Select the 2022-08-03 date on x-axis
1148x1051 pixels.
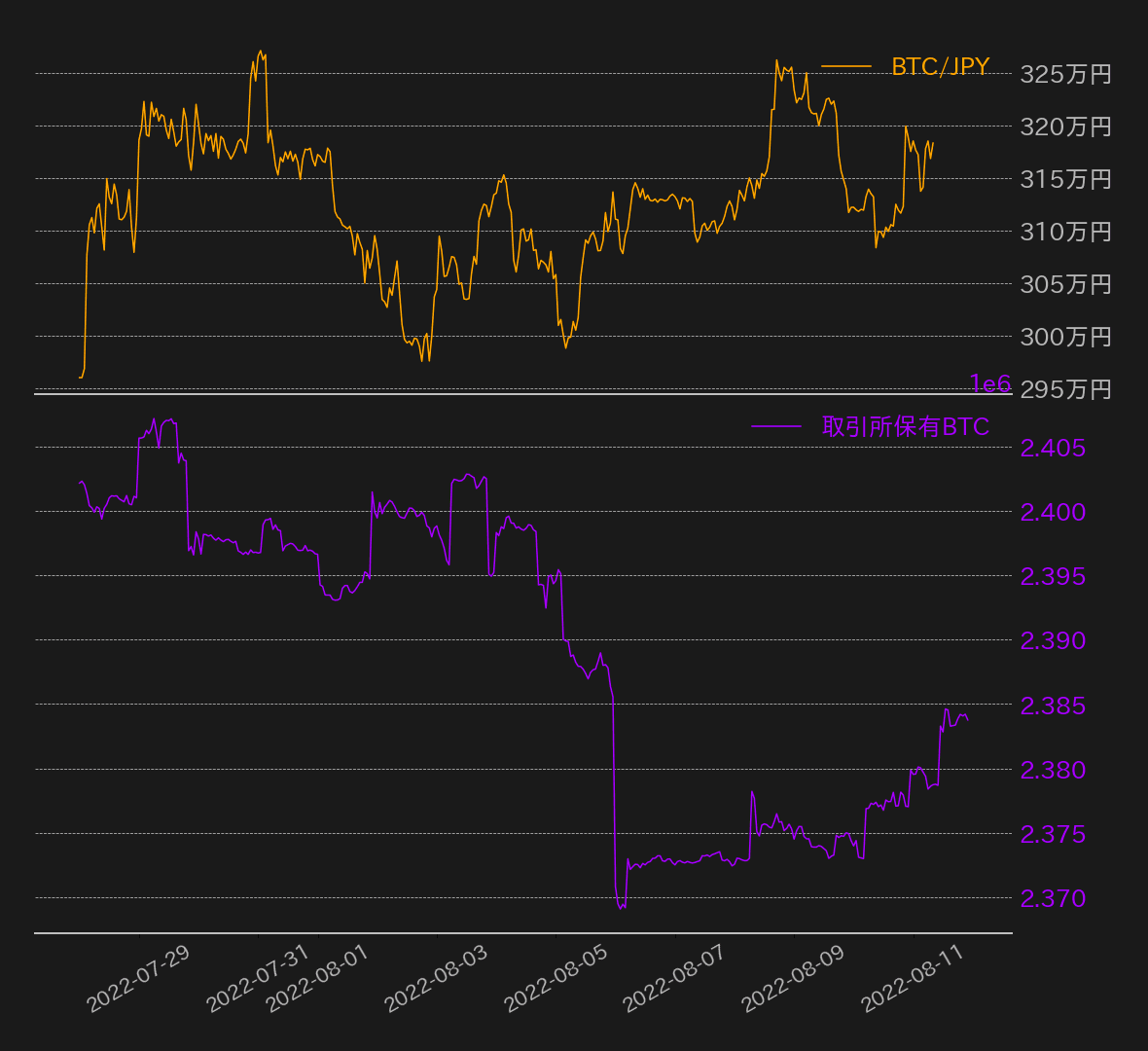pyautogui.click(x=436, y=979)
